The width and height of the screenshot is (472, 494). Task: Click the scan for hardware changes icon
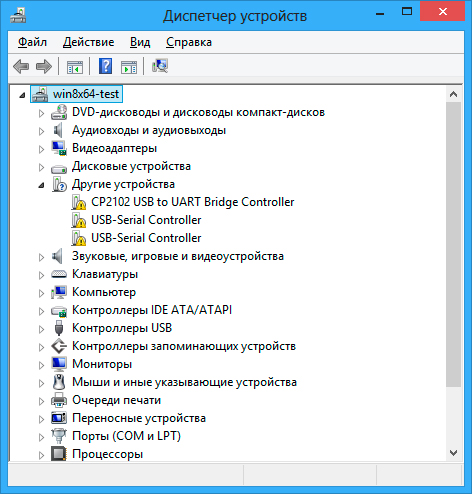[160, 66]
